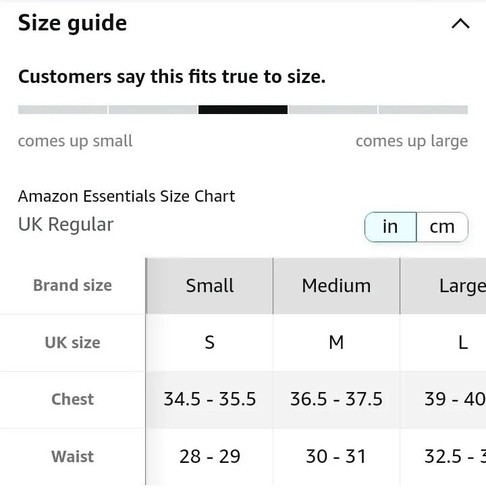Click the last fit bar segment near comes up large
Viewport: 486px width, 500px height.
[423, 110]
